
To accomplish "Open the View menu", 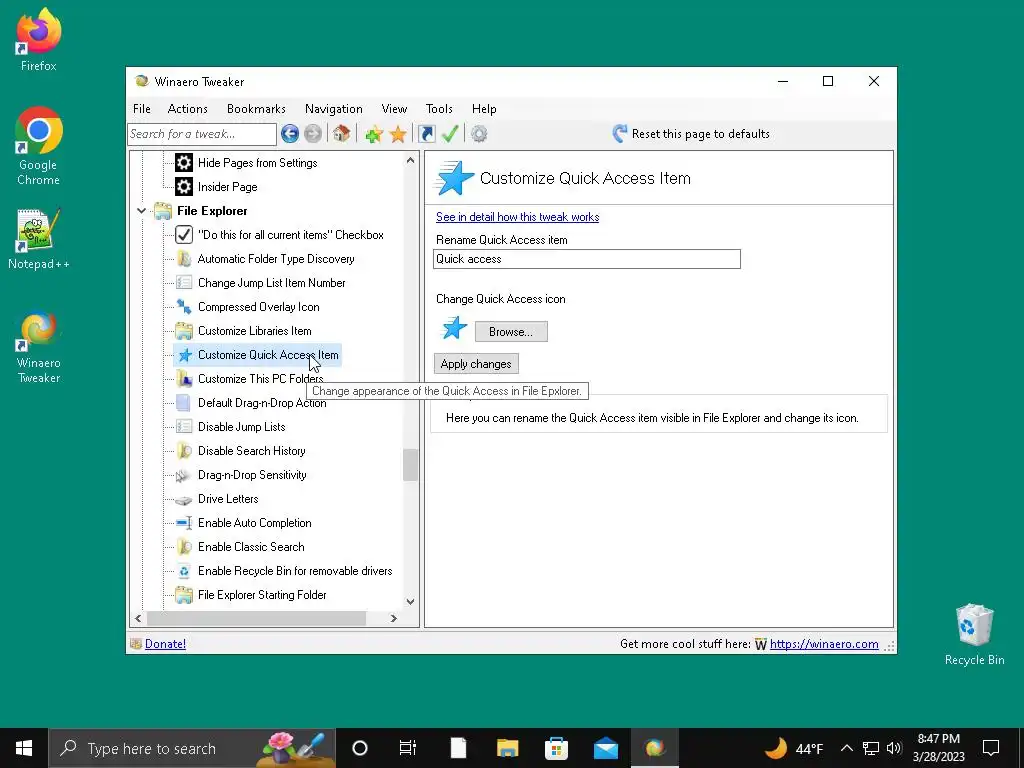I will 394,109.
